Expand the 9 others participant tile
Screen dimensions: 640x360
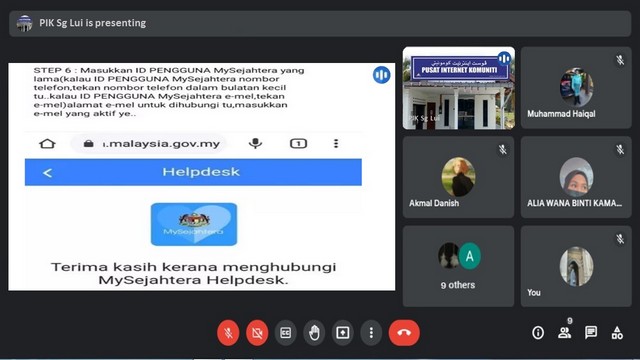(458, 266)
